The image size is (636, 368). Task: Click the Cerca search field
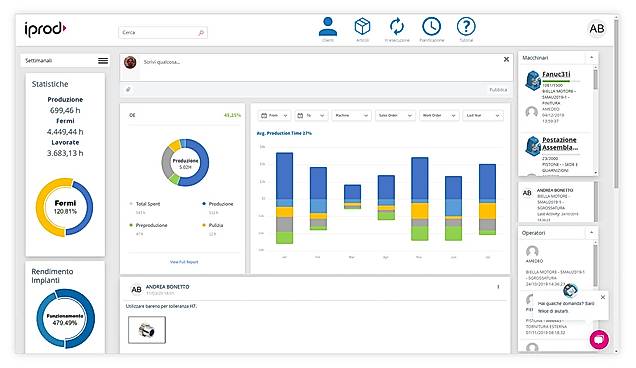point(163,32)
